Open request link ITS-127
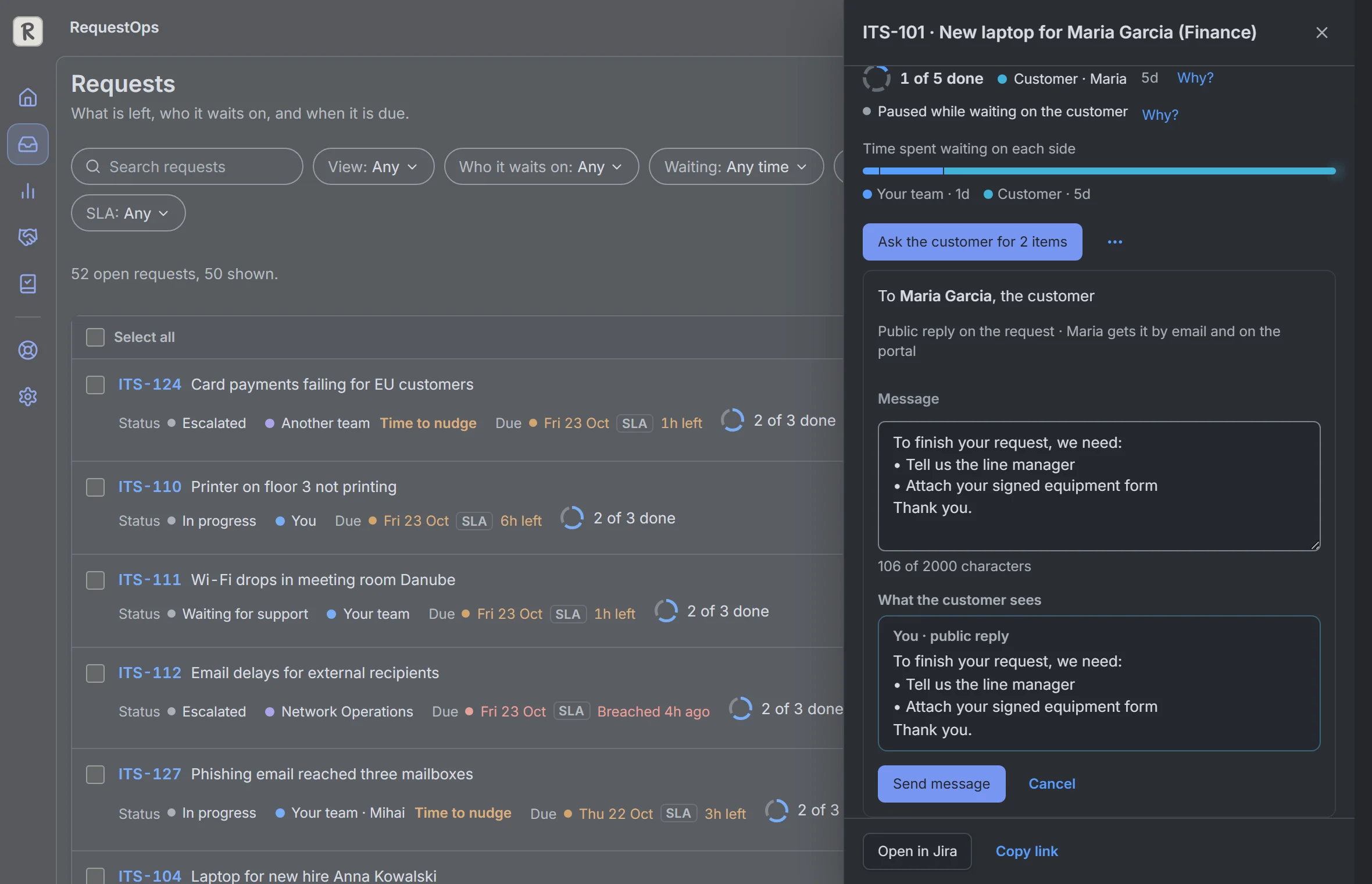 (149, 774)
